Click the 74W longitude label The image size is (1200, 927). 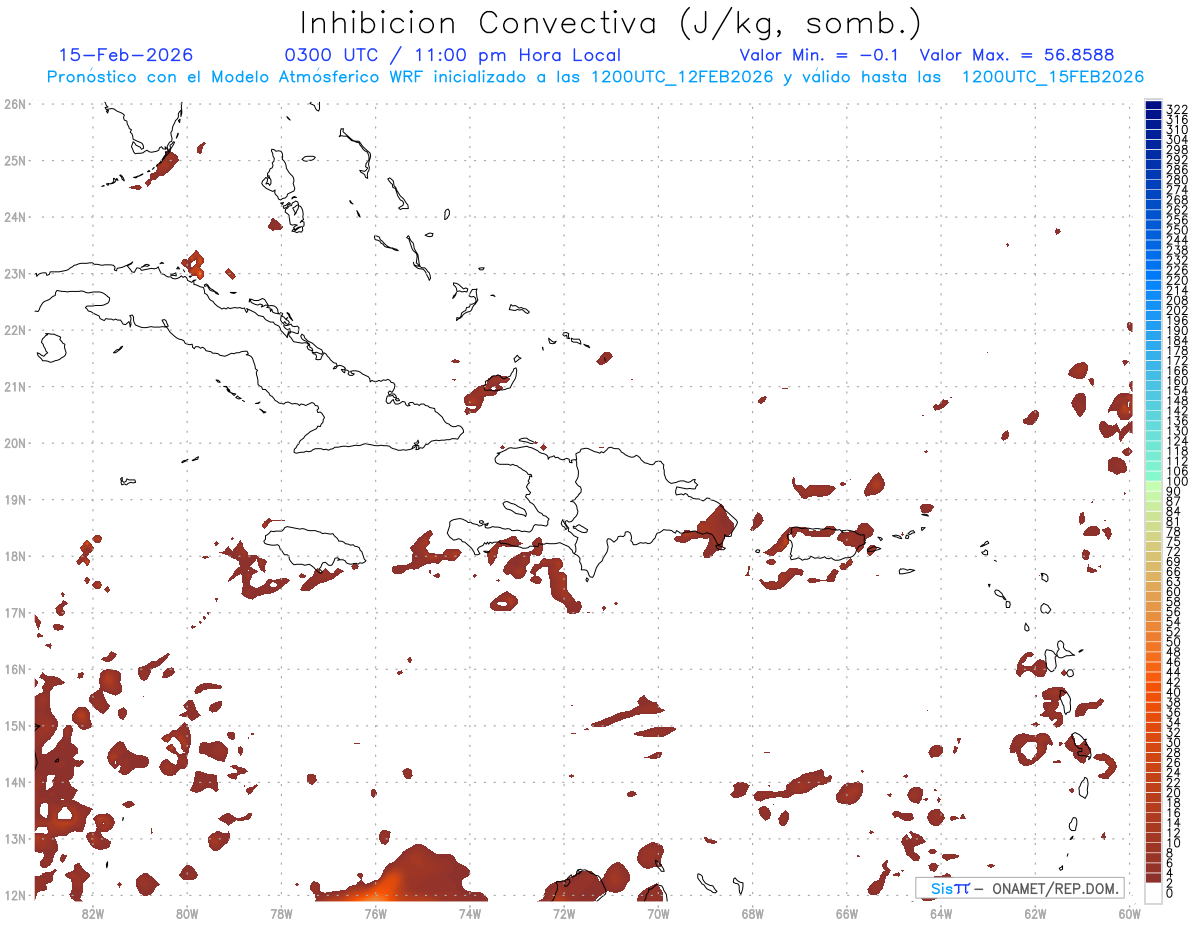click(x=470, y=913)
